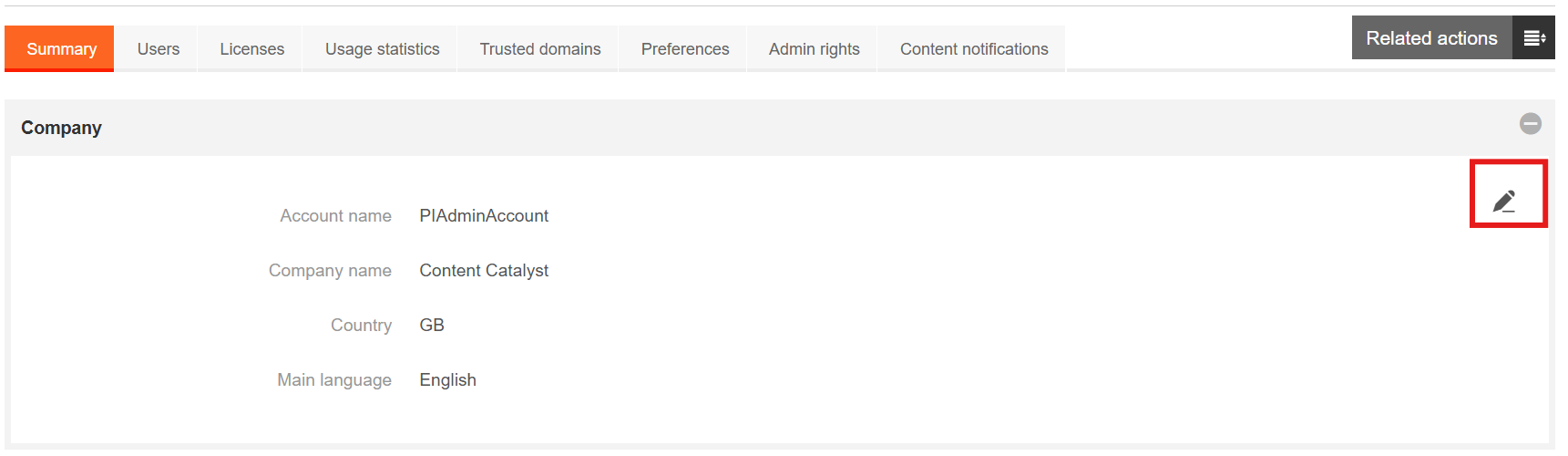1568x456 pixels.
Task: Go to the Licenses tab
Action: [251, 49]
